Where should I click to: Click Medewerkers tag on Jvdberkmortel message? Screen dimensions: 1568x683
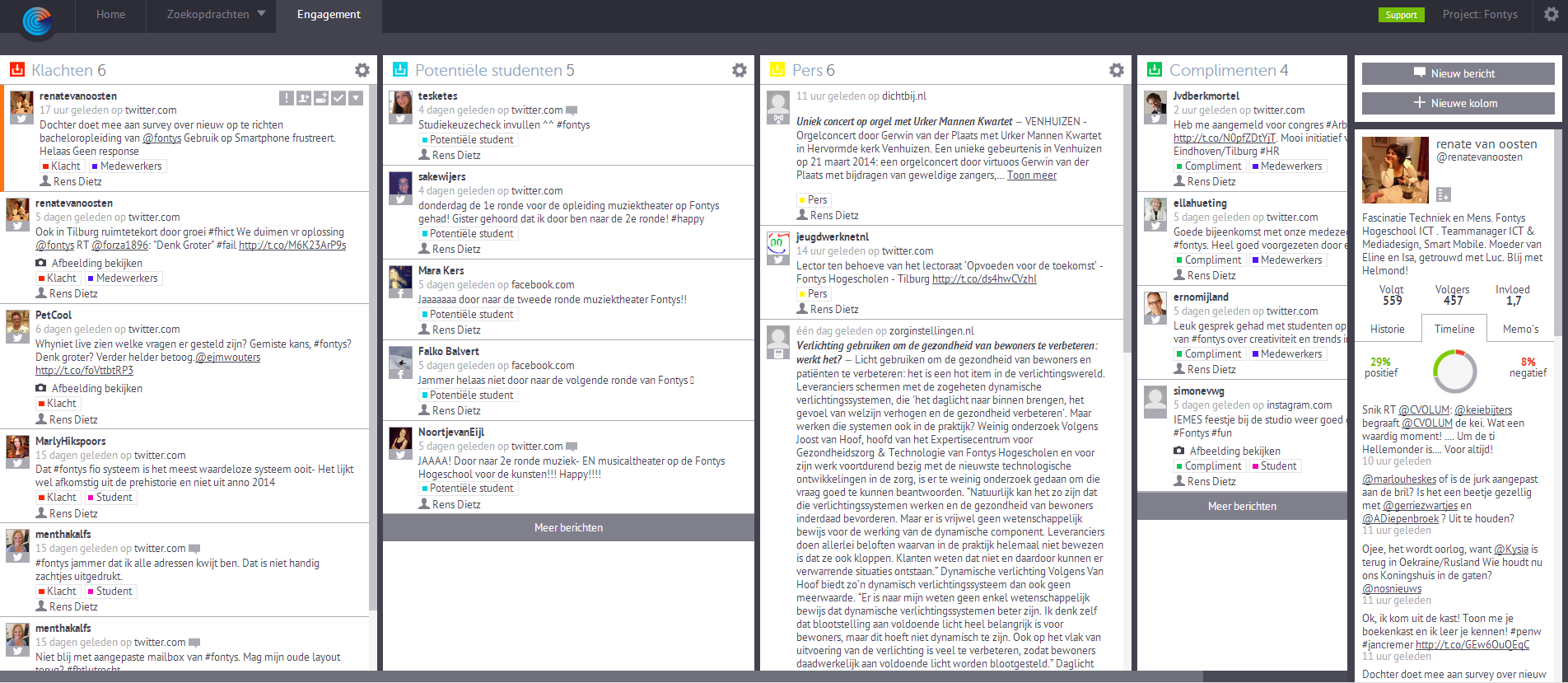[1287, 166]
